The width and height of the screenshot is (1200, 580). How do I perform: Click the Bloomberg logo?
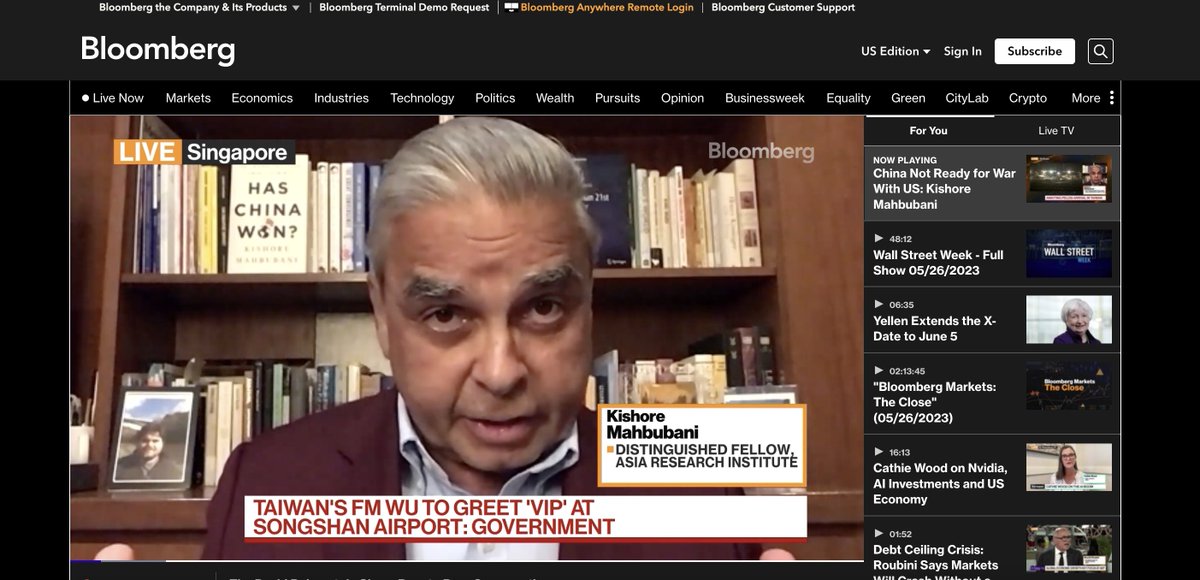158,50
